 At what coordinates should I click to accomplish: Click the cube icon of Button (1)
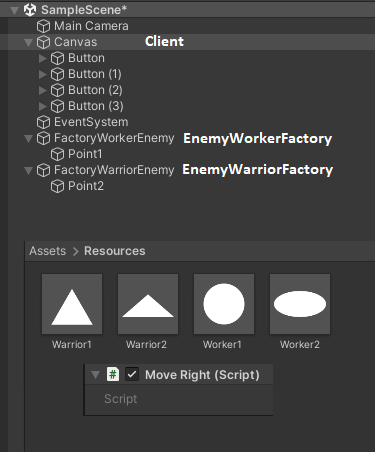57,74
